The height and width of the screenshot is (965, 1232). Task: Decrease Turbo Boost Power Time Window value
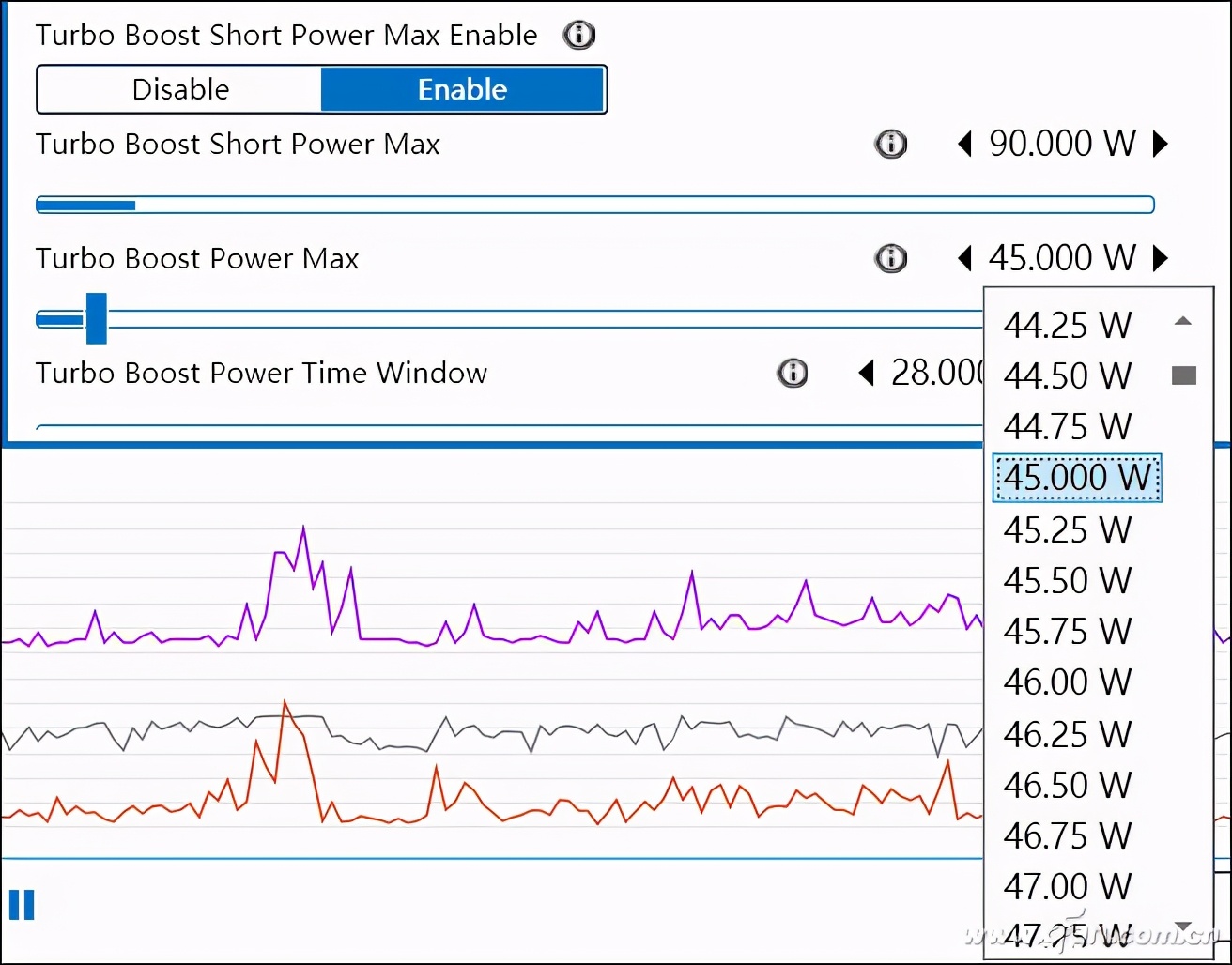867,373
